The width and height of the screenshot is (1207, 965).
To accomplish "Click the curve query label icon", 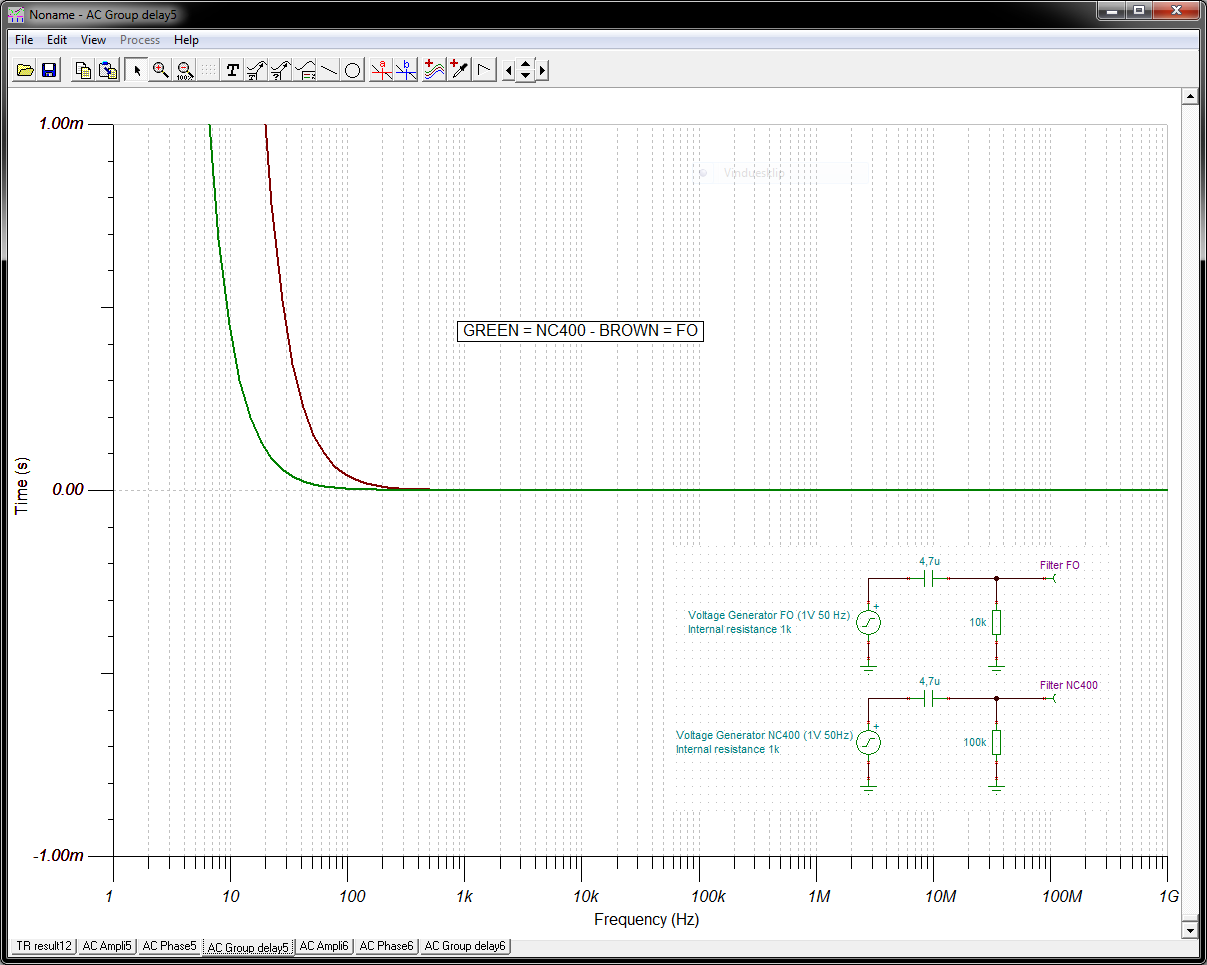I will click(x=281, y=70).
